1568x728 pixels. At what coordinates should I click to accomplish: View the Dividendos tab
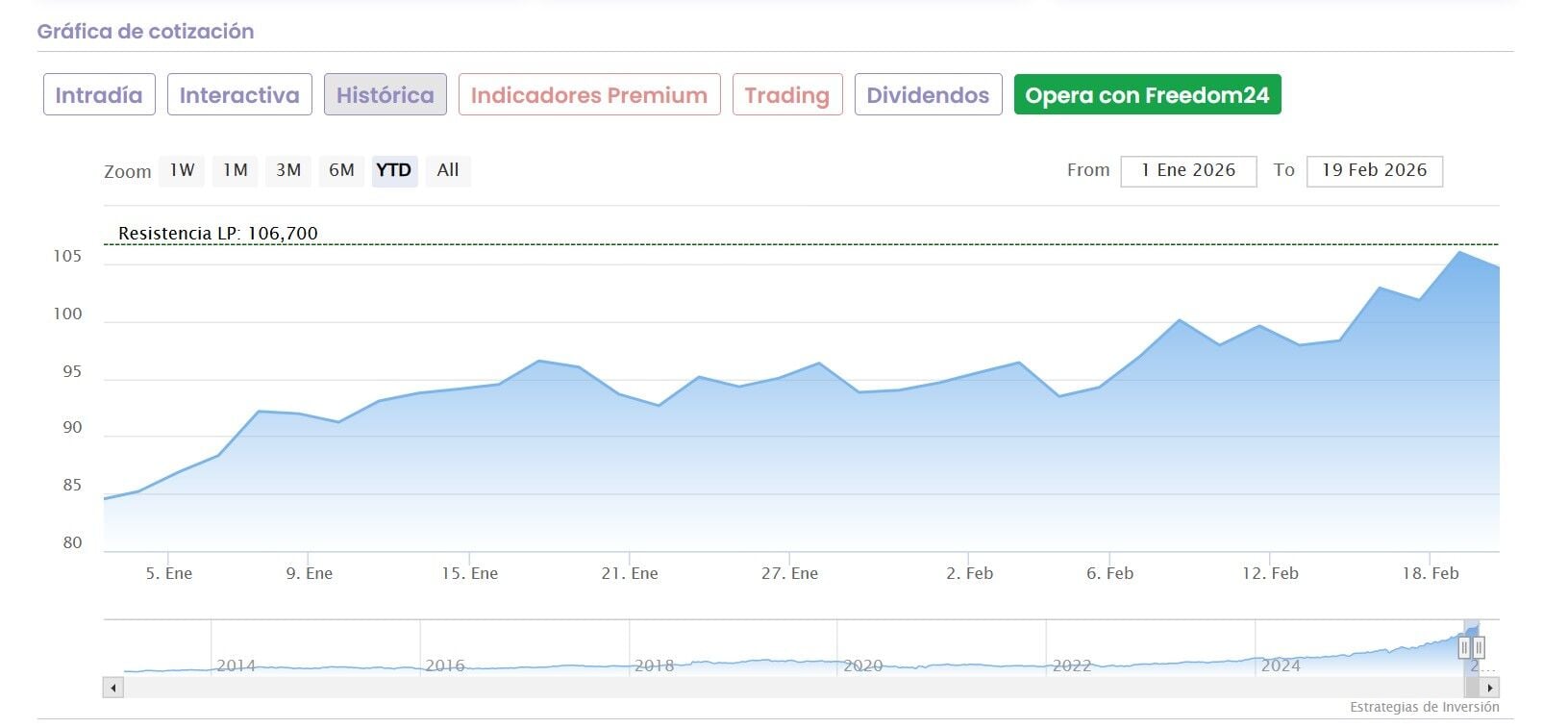point(928,95)
